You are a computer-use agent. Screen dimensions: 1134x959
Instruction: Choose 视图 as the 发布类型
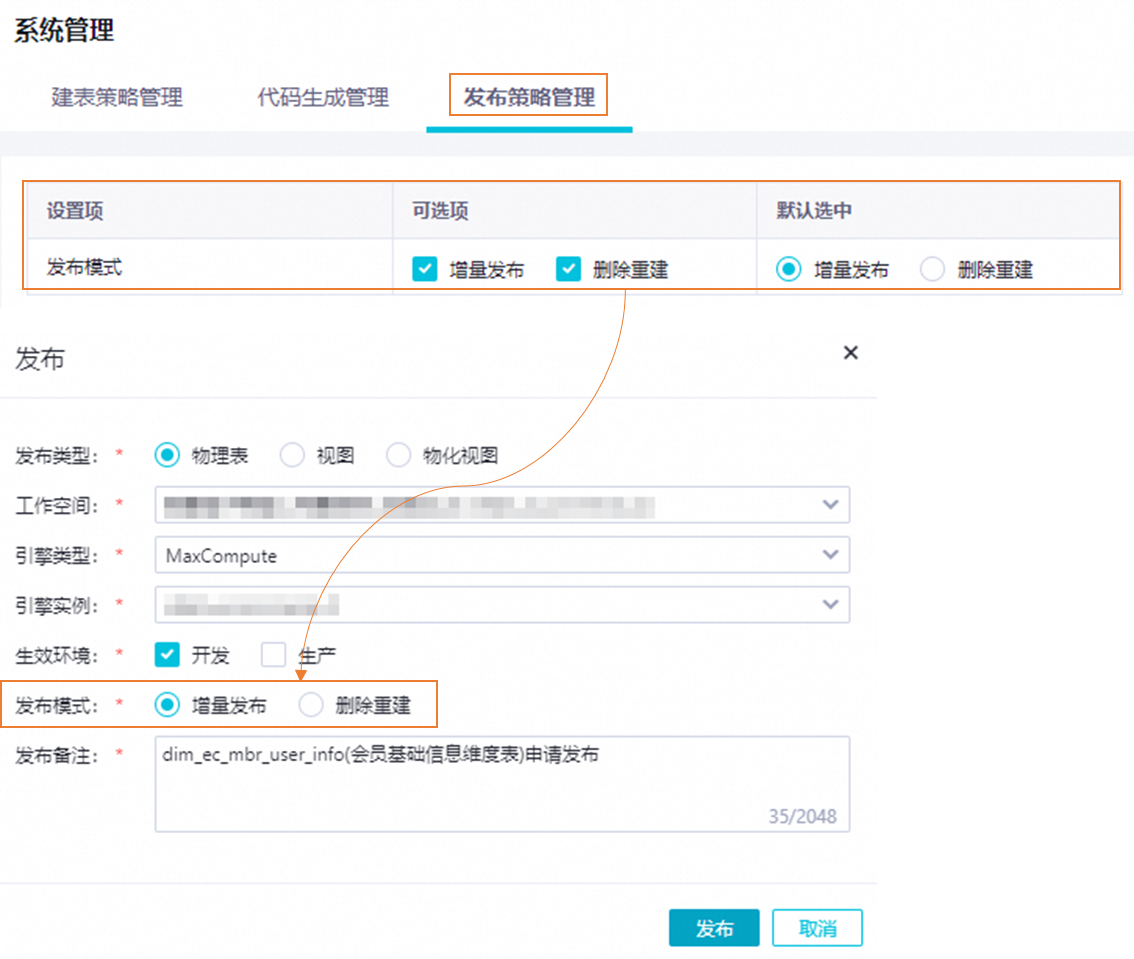pos(292,455)
